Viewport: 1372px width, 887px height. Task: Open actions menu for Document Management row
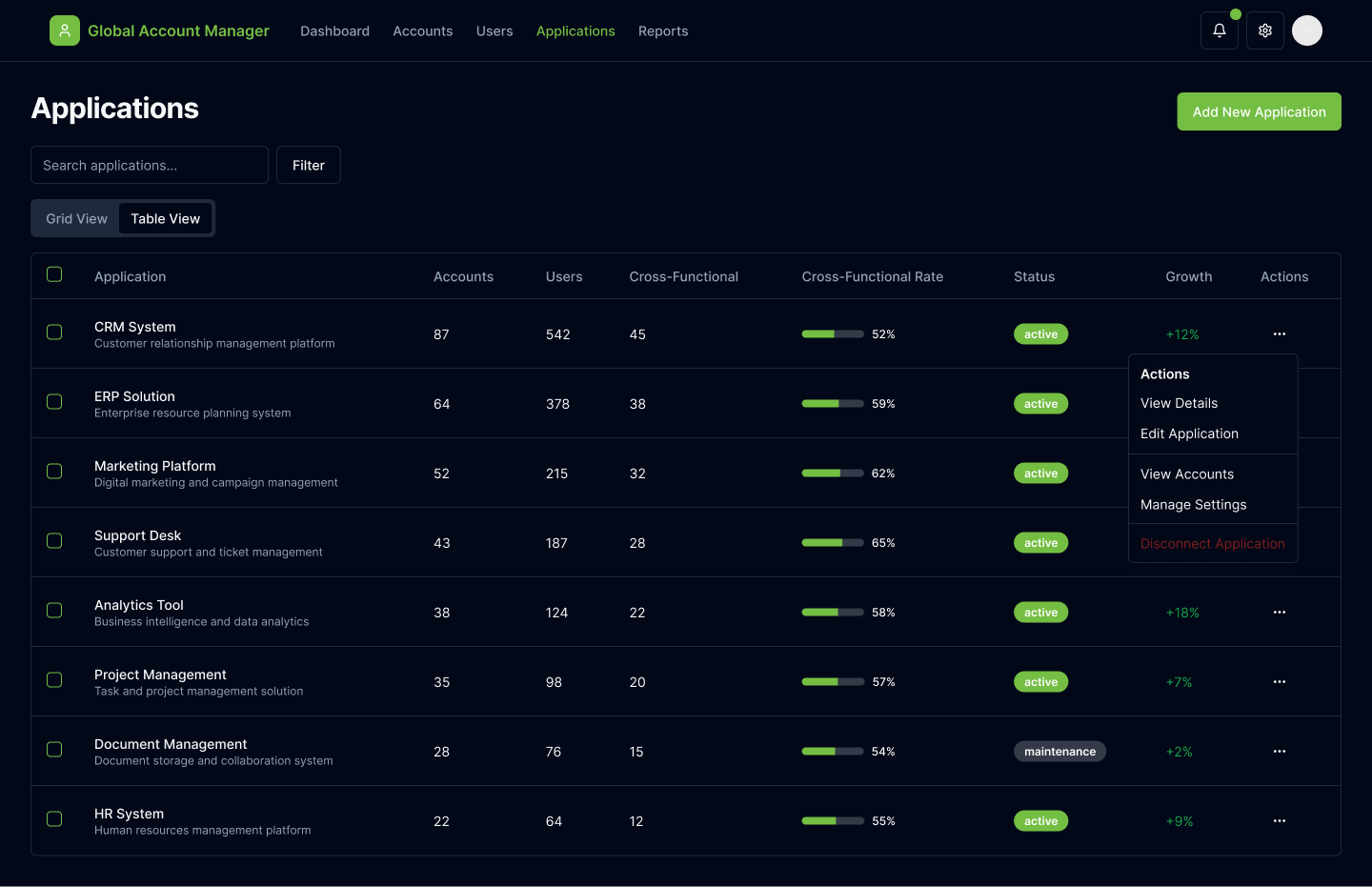(1280, 752)
